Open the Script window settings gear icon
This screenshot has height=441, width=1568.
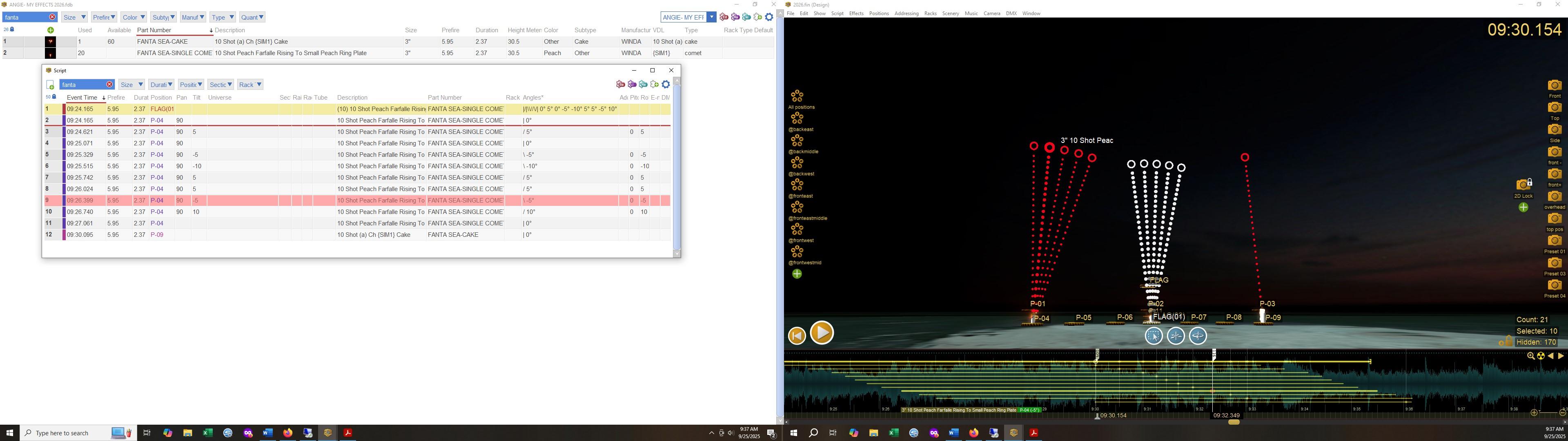(x=666, y=85)
